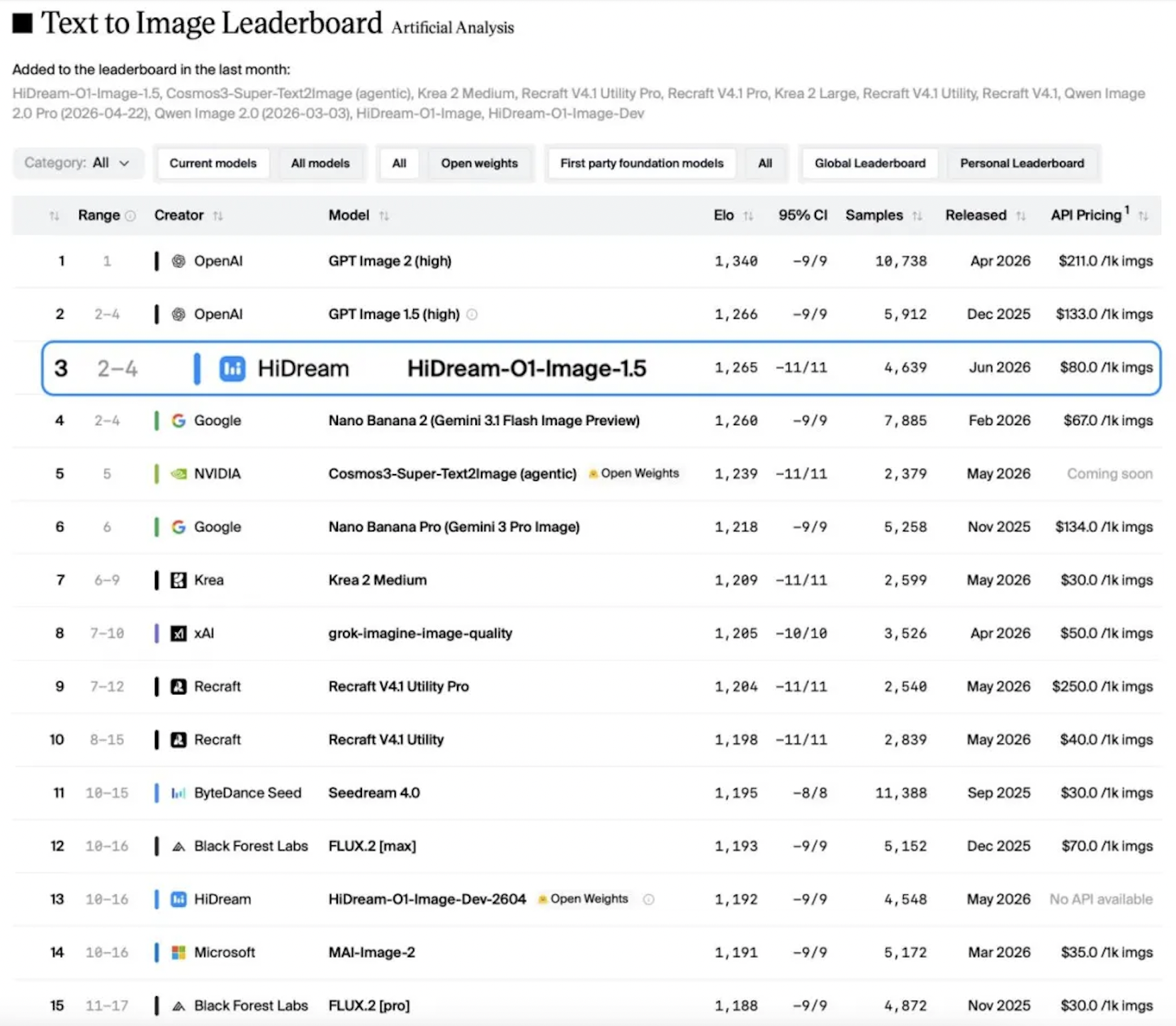Click the Coming soon pricing text
The height and width of the screenshot is (1026, 1176).
[x=1109, y=473]
